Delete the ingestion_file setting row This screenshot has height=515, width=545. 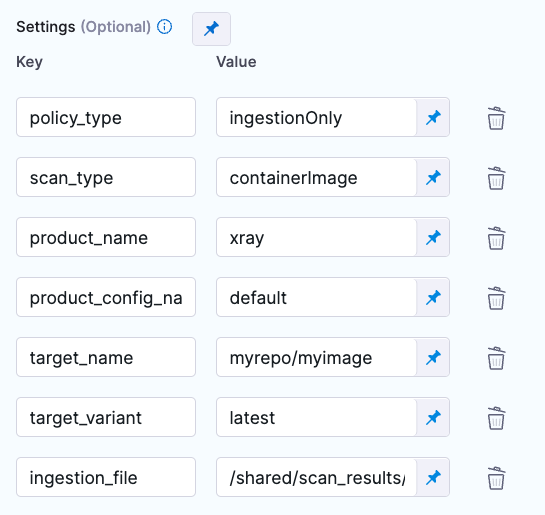pos(496,478)
